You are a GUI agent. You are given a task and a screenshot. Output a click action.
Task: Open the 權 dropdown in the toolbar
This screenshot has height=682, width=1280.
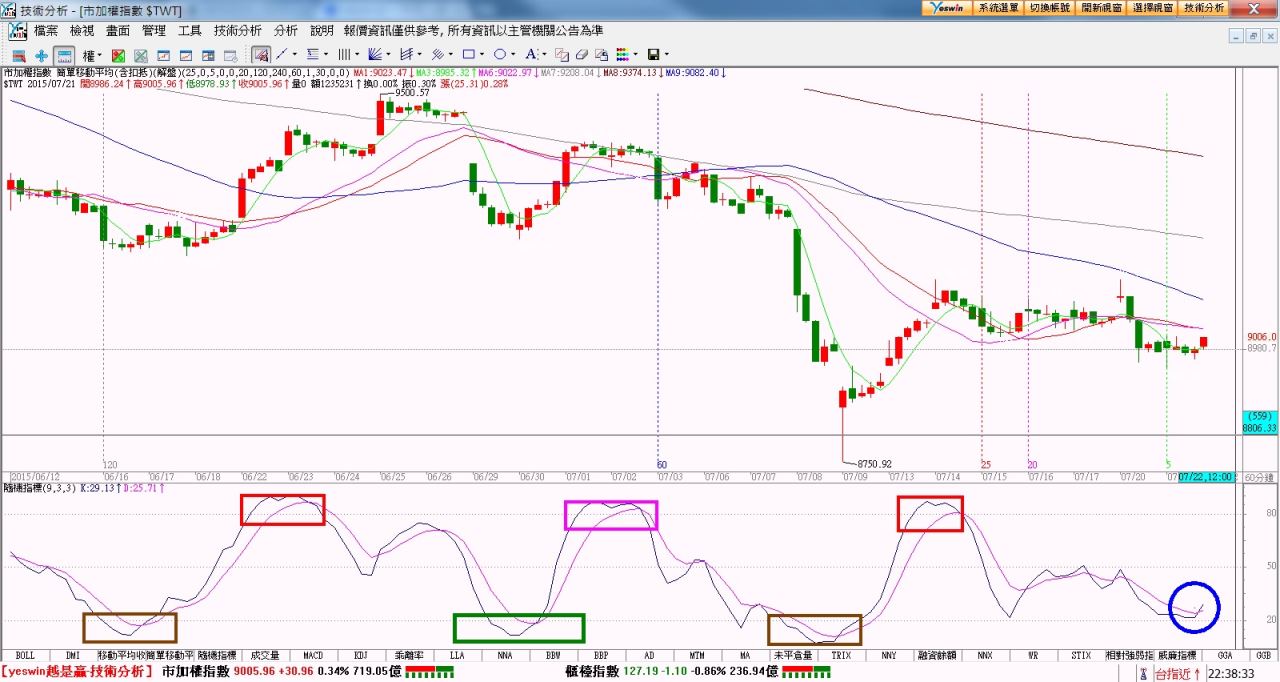click(93, 55)
